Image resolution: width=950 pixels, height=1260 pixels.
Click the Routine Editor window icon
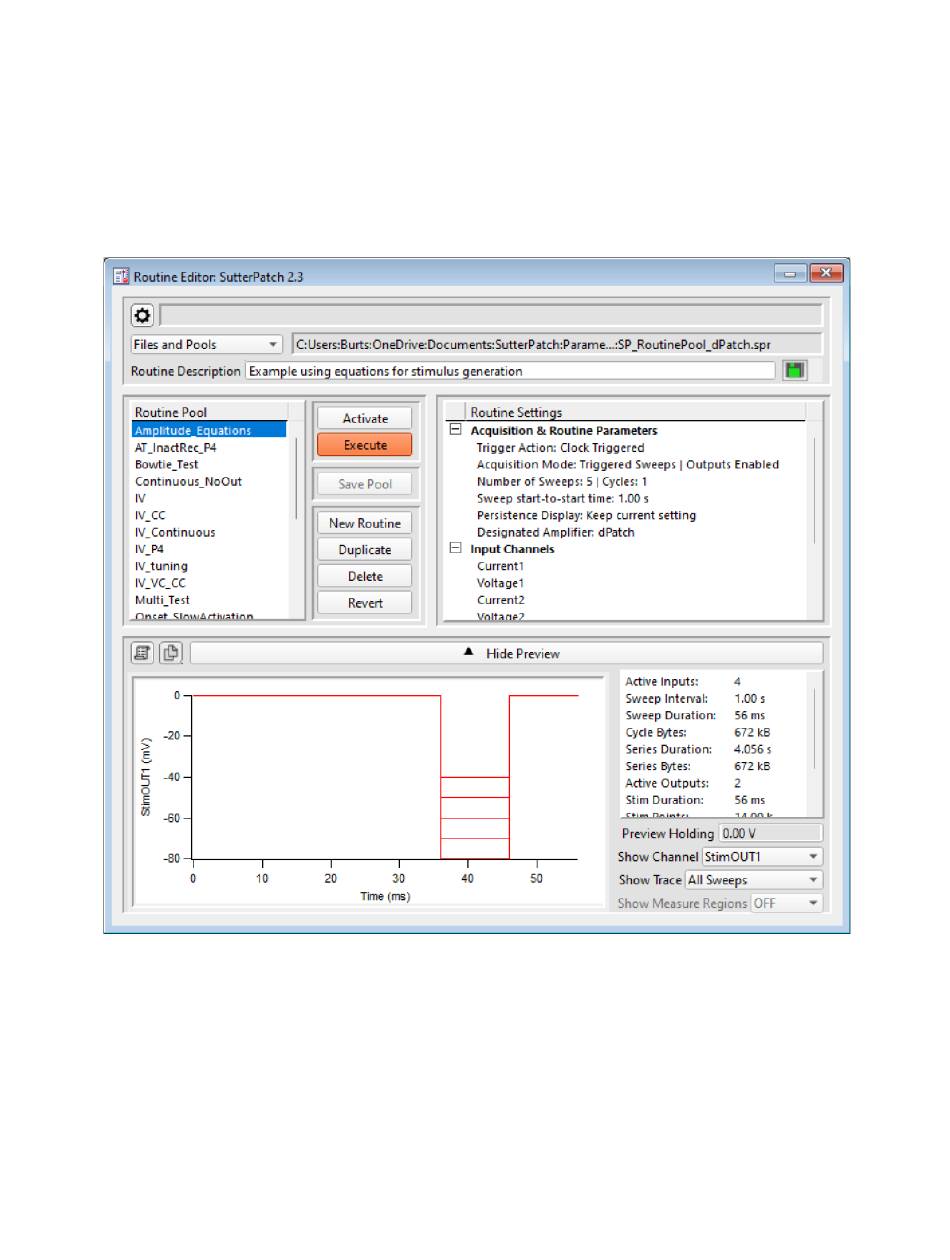coord(121,275)
